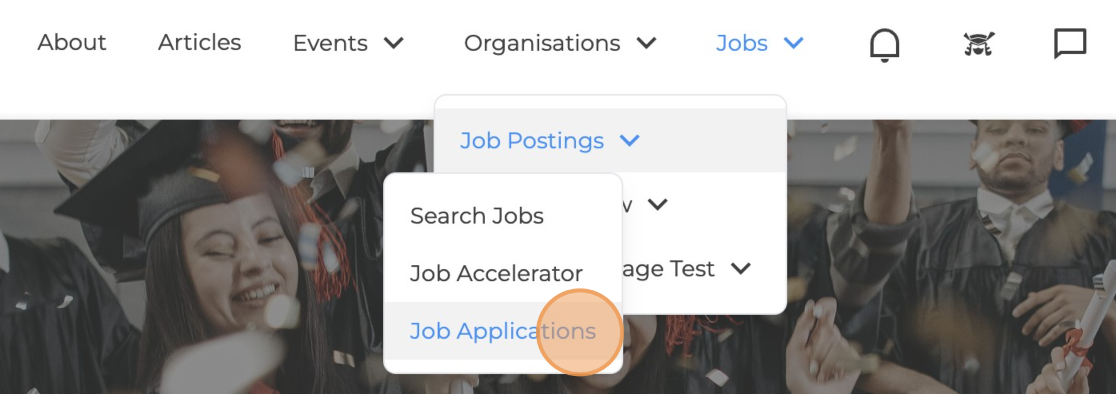Screen dimensions: 1116x394
Task: Open the chat messages speech bubble icon
Action: [x=1070, y=43]
